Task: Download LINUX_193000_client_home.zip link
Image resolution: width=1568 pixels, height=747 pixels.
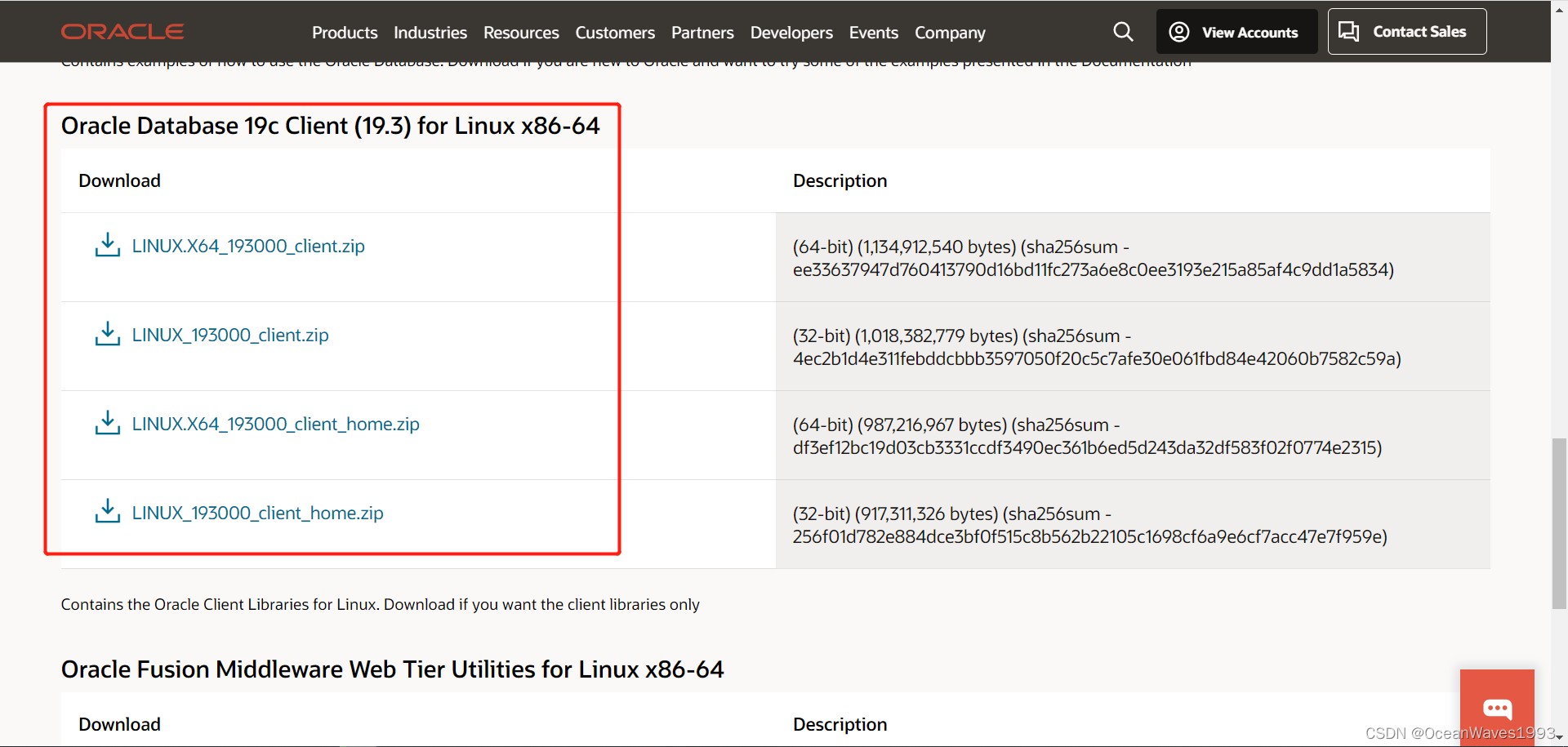Action: pyautogui.click(x=258, y=513)
